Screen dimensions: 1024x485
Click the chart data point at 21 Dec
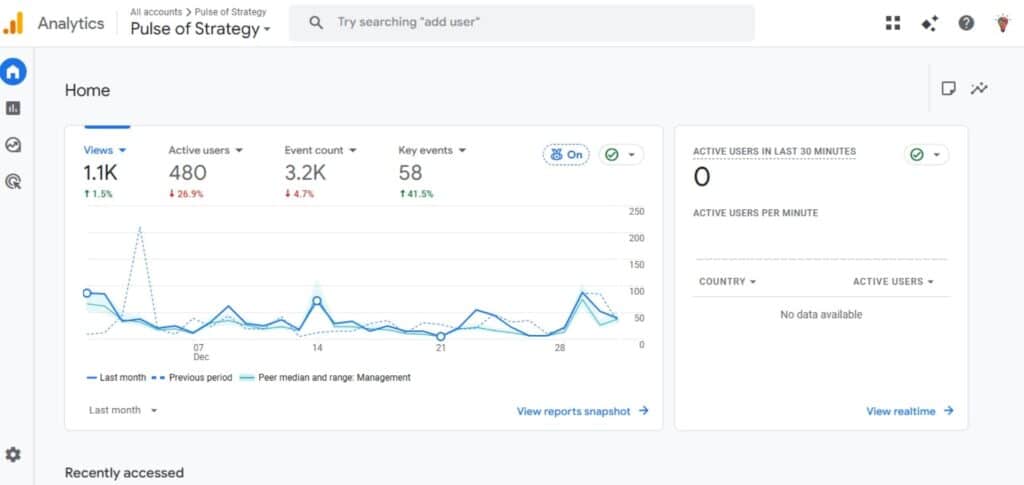point(441,336)
